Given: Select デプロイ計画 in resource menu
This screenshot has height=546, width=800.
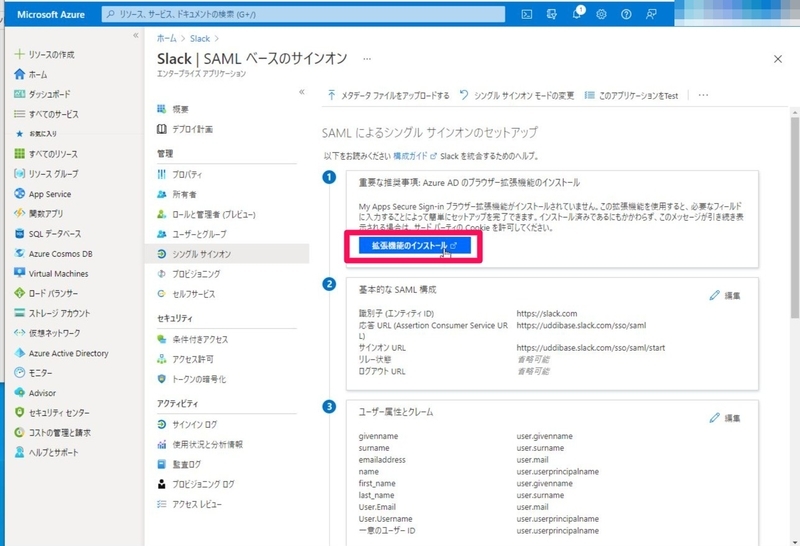Looking at the screenshot, I should point(185,129).
